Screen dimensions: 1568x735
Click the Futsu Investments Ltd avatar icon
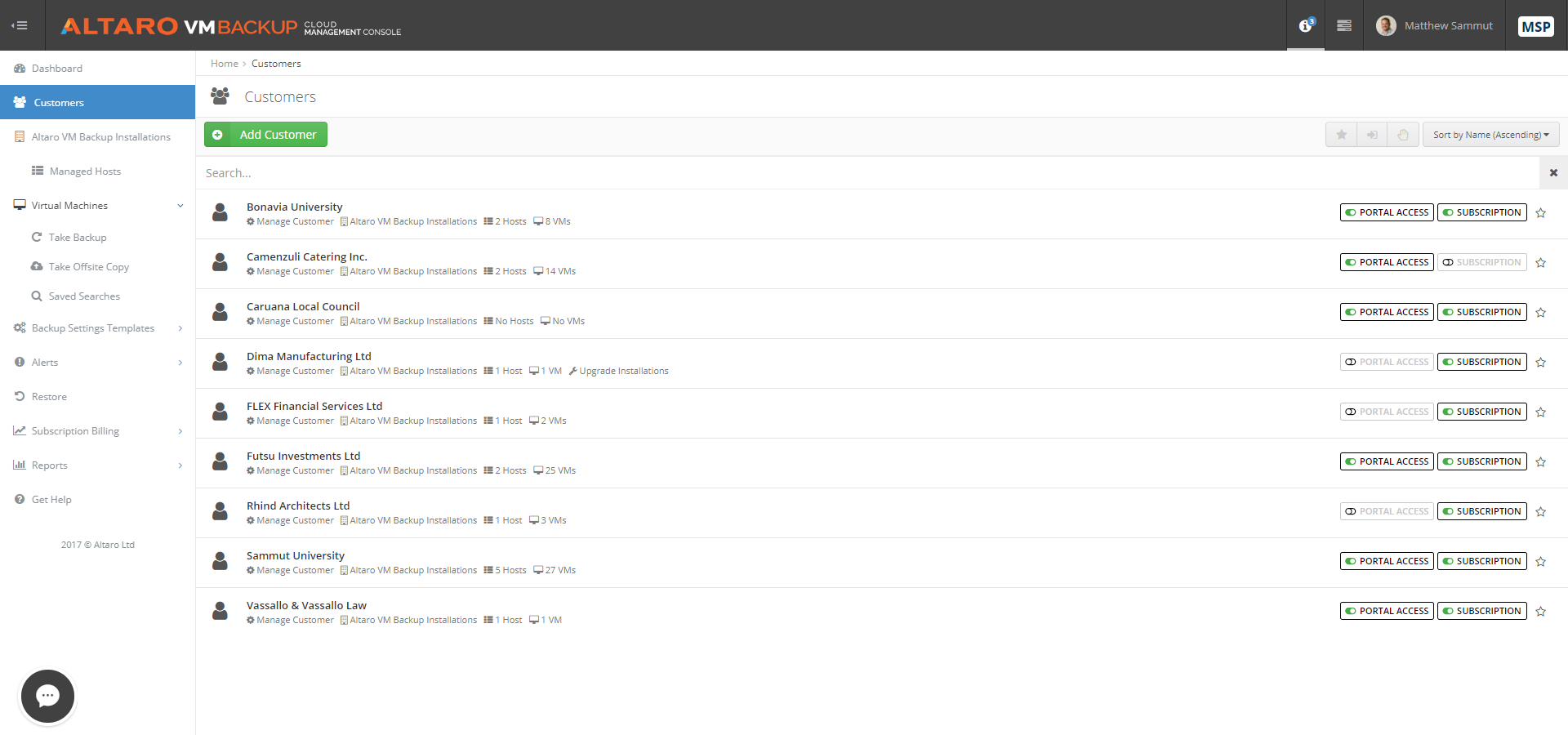[220, 461]
